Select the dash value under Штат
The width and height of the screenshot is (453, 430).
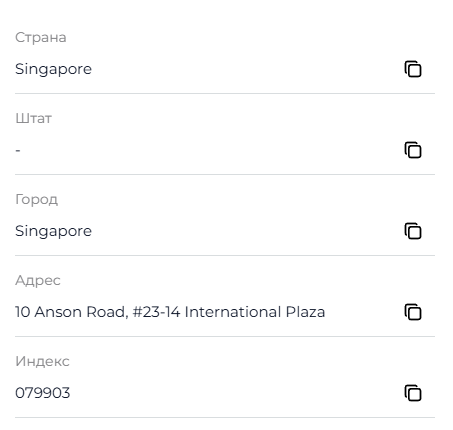tap(18, 150)
